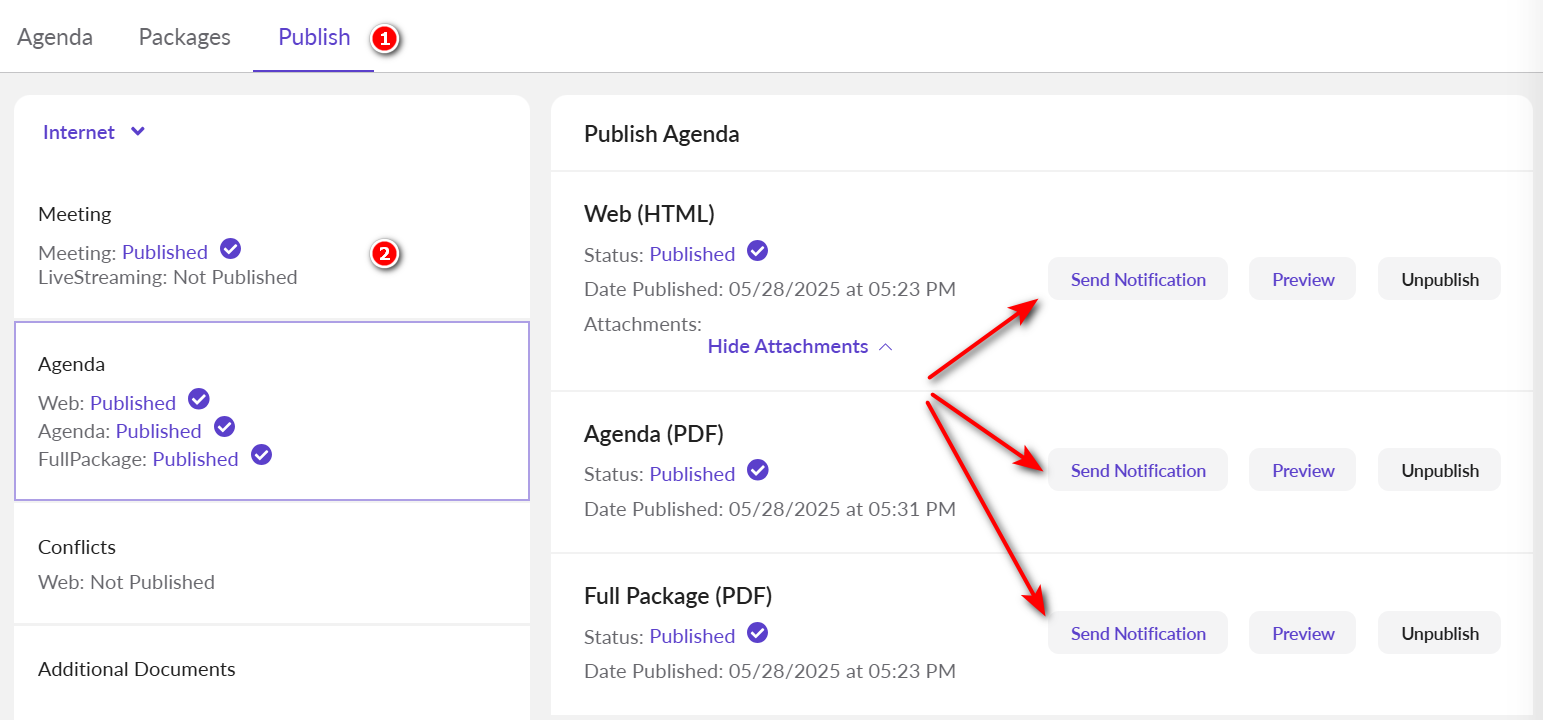The width and height of the screenshot is (1543, 720).
Task: Switch to the Agenda tab
Action: pos(55,37)
